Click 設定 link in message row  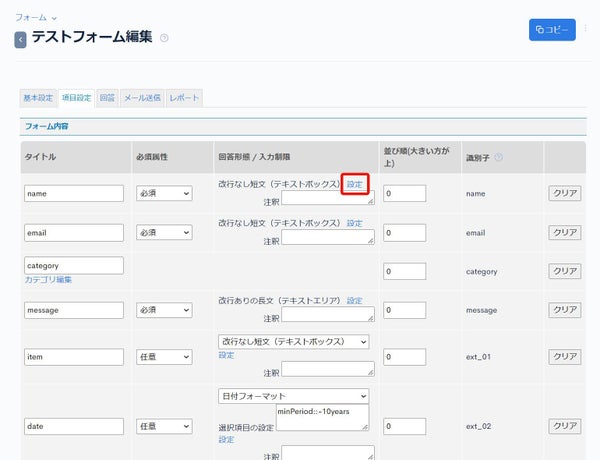click(x=354, y=300)
